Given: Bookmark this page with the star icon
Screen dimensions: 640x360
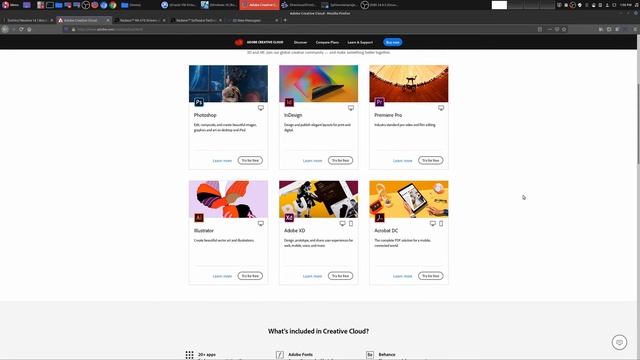Looking at the screenshot, I should (564, 29).
